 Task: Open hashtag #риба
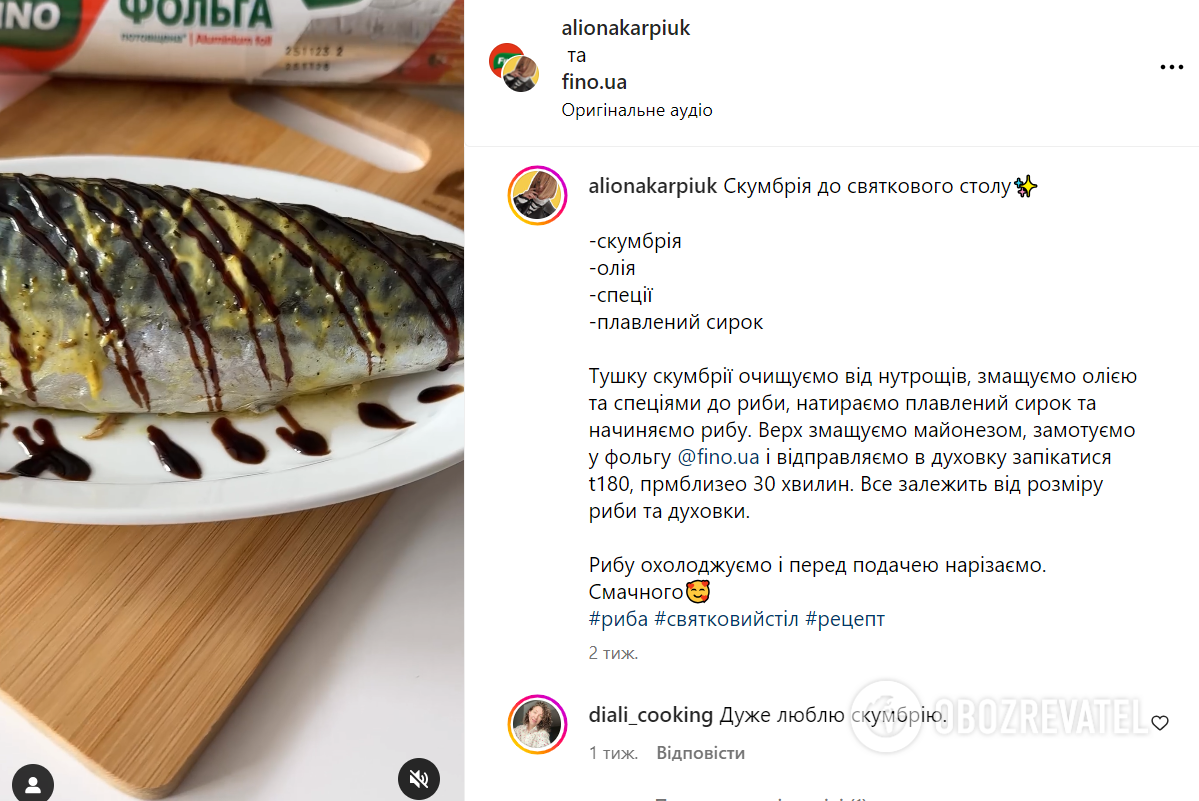tap(618, 618)
